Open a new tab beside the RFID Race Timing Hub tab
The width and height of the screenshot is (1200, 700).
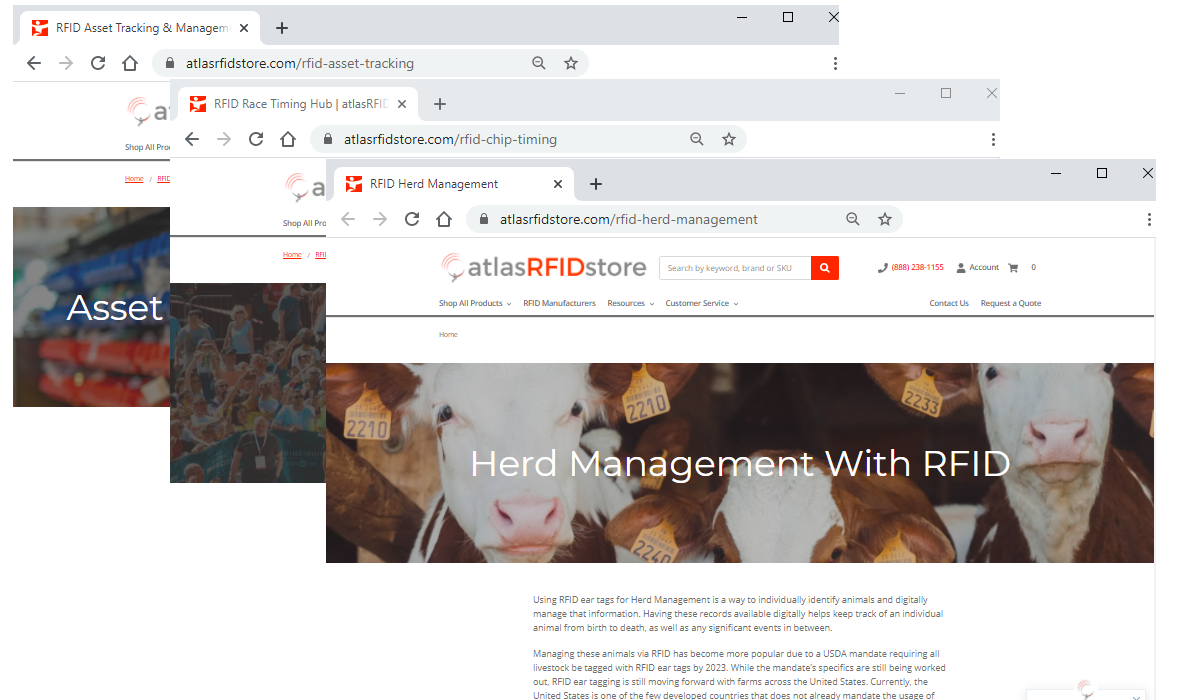(x=440, y=104)
